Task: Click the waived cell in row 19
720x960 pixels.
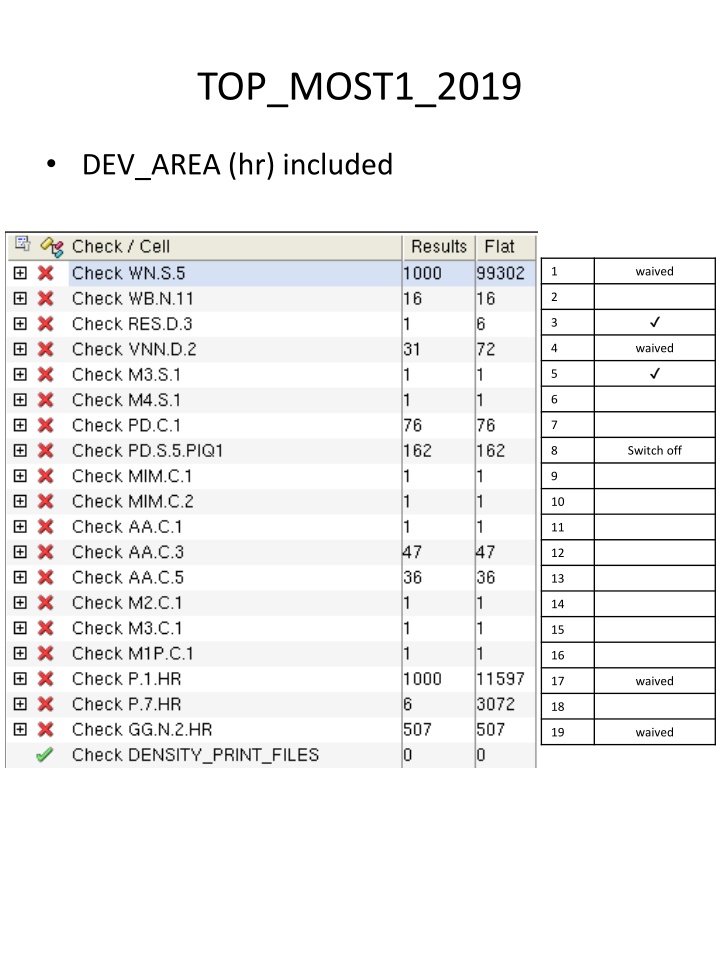Action: point(654,732)
